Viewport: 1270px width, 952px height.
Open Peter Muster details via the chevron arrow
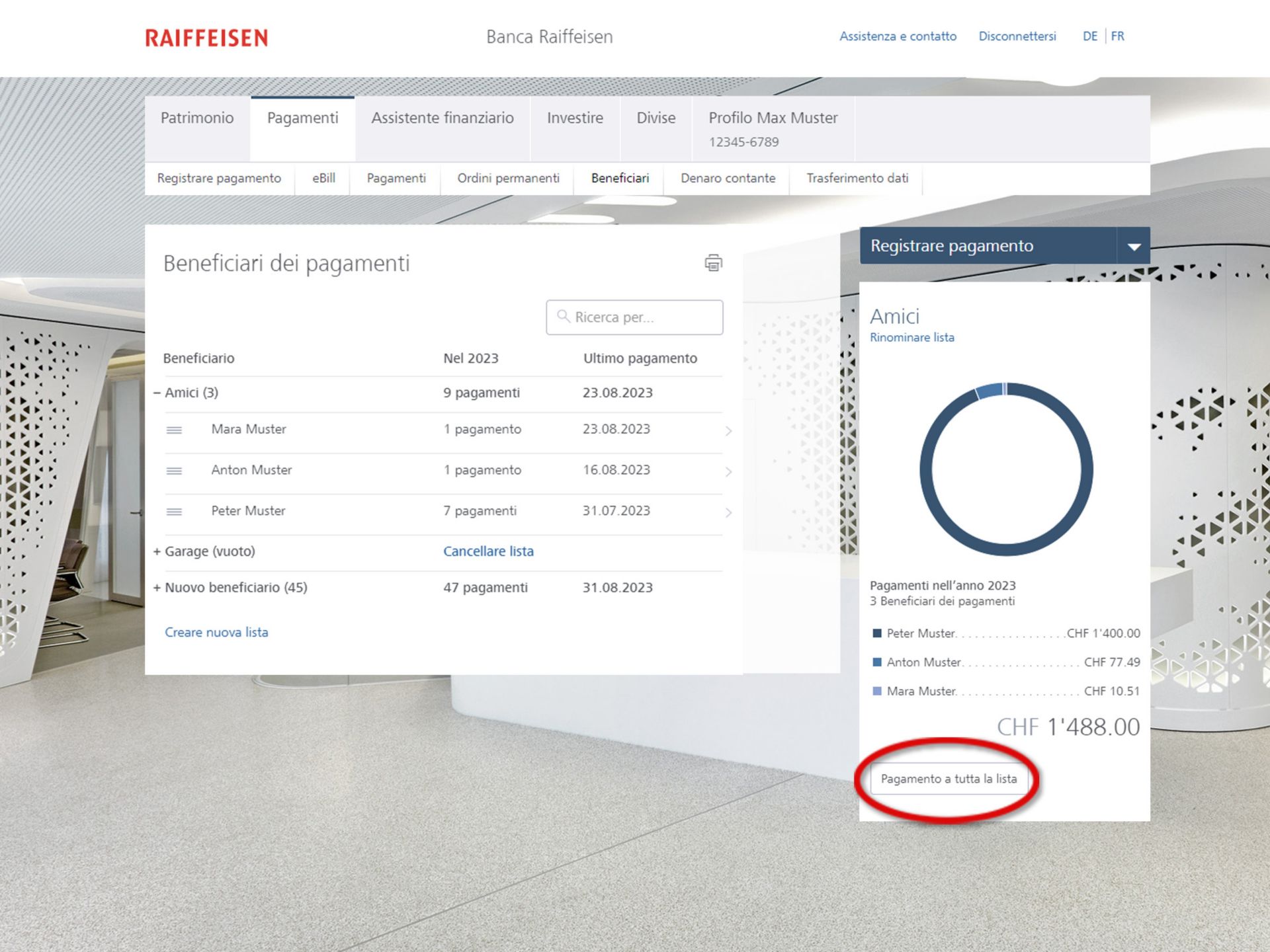(x=729, y=512)
